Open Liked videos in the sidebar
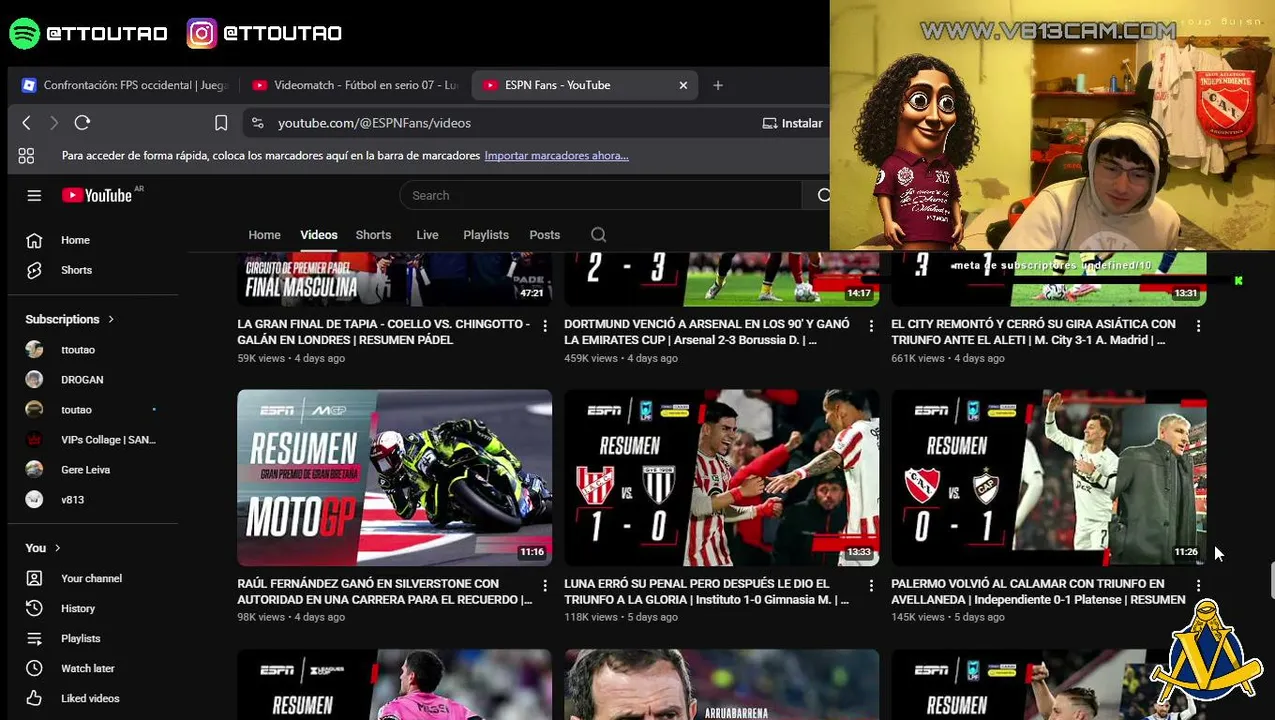 click(90, 698)
